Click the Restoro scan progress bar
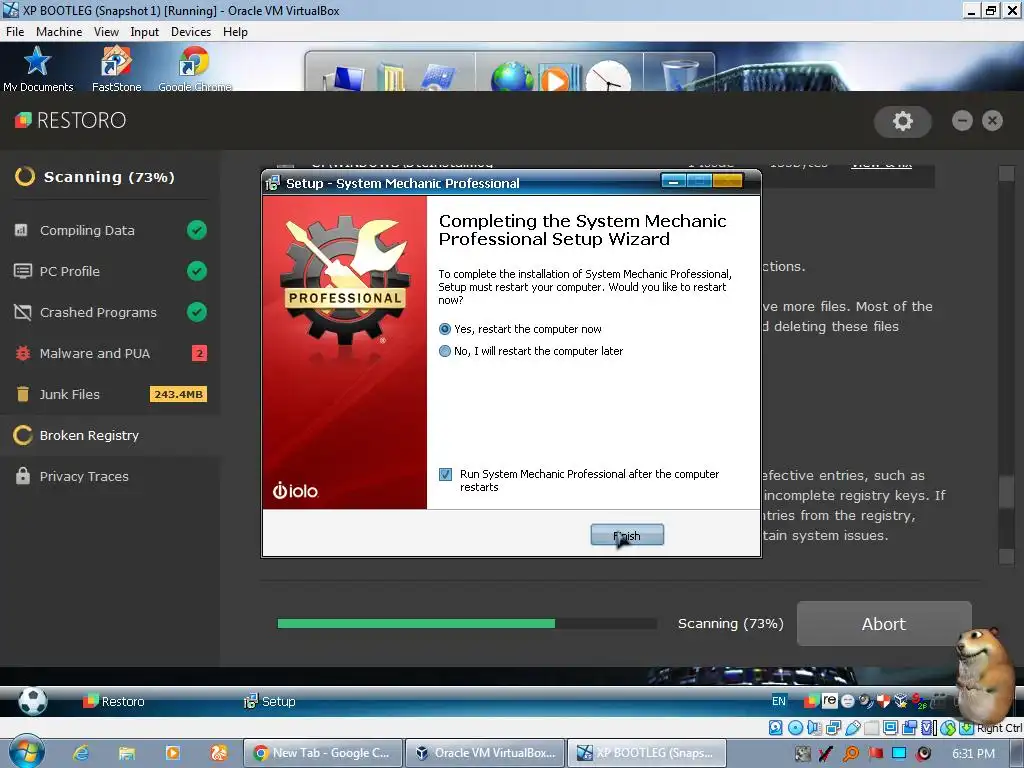Image resolution: width=1024 pixels, height=768 pixels. tap(467, 624)
